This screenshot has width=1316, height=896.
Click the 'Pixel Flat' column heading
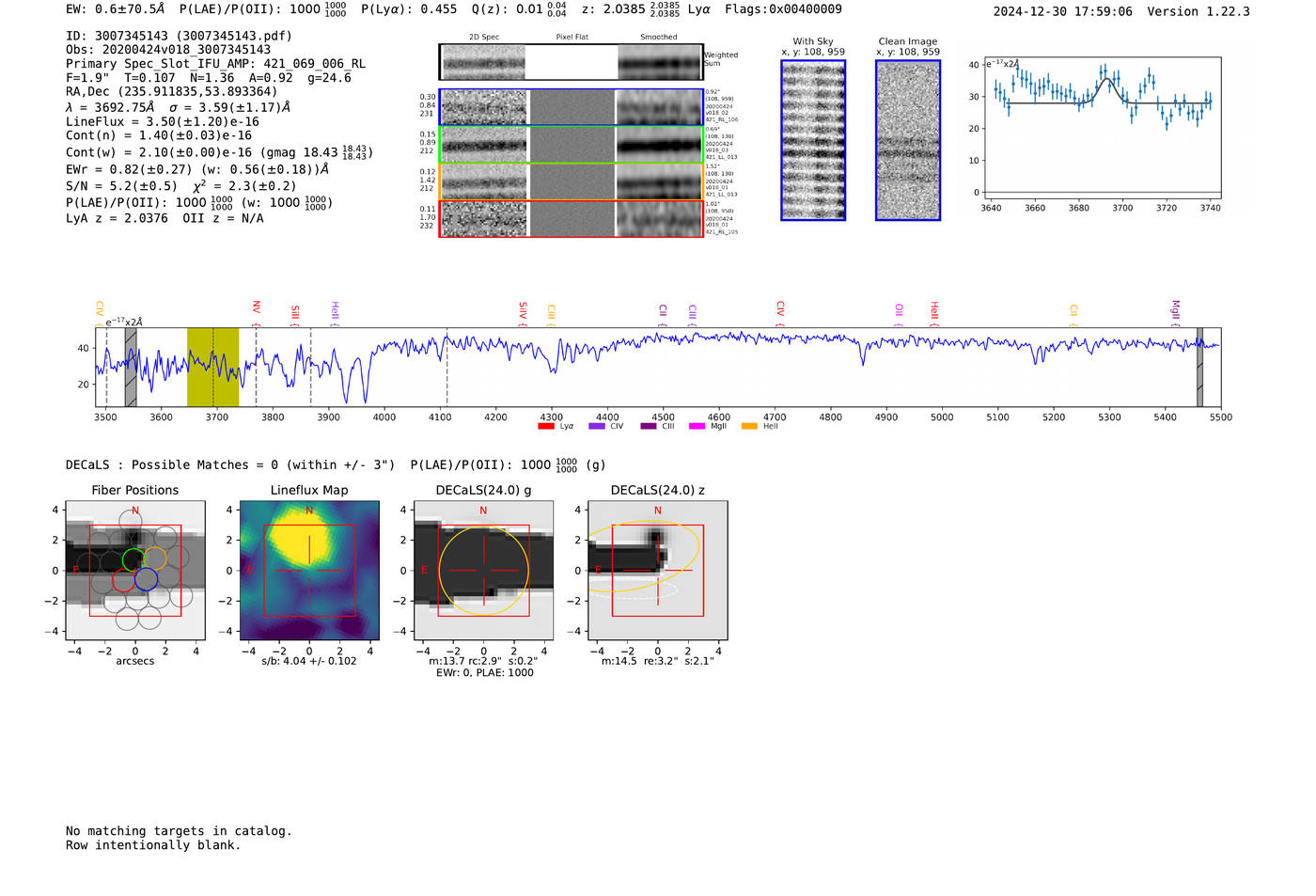point(572,38)
